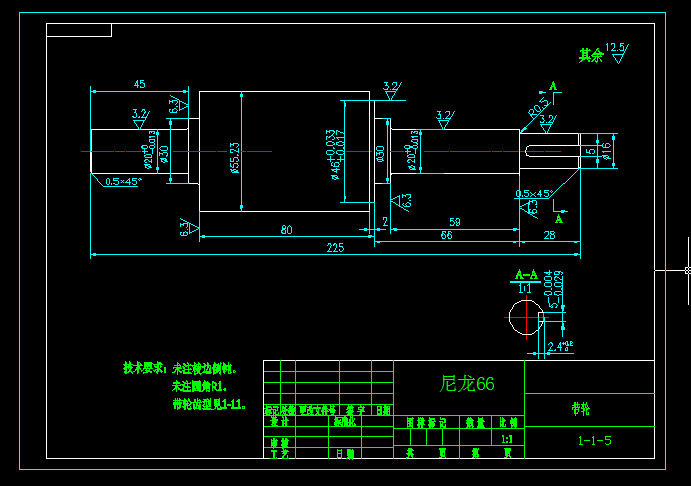Select the note 带轮齿型见1-11
The image size is (691, 486).
(x=209, y=404)
